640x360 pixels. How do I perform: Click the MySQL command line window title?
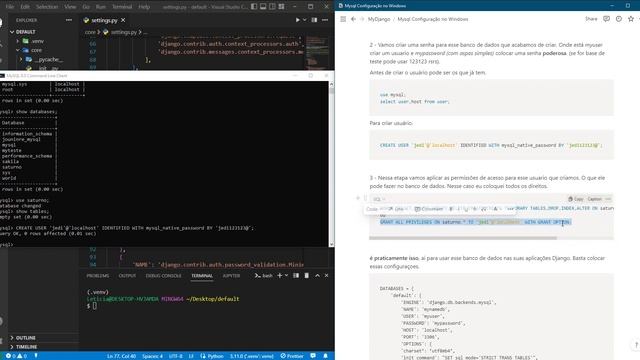(x=37, y=76)
